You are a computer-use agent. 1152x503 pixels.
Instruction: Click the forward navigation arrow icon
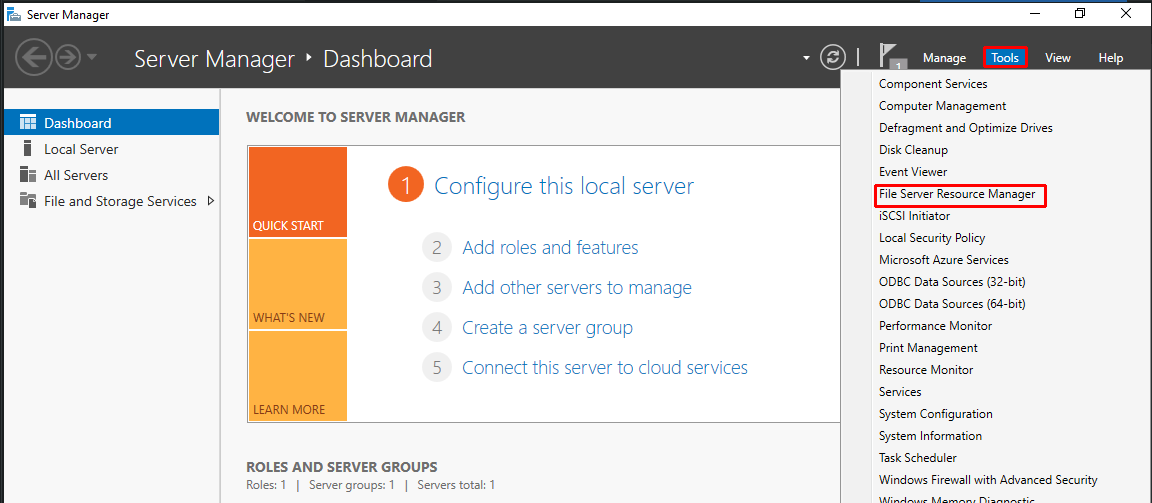[x=69, y=58]
